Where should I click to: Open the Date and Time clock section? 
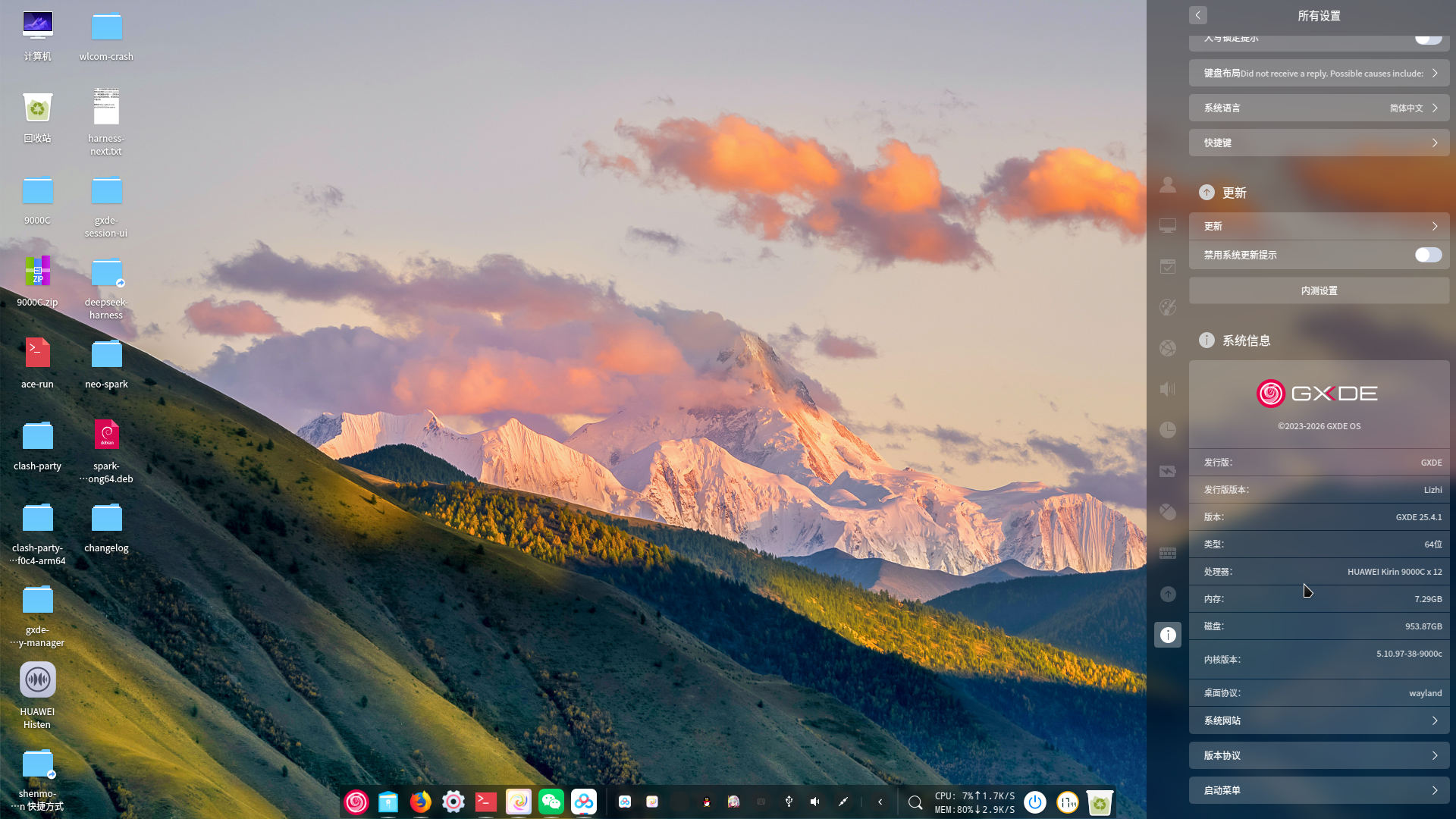tap(1168, 430)
